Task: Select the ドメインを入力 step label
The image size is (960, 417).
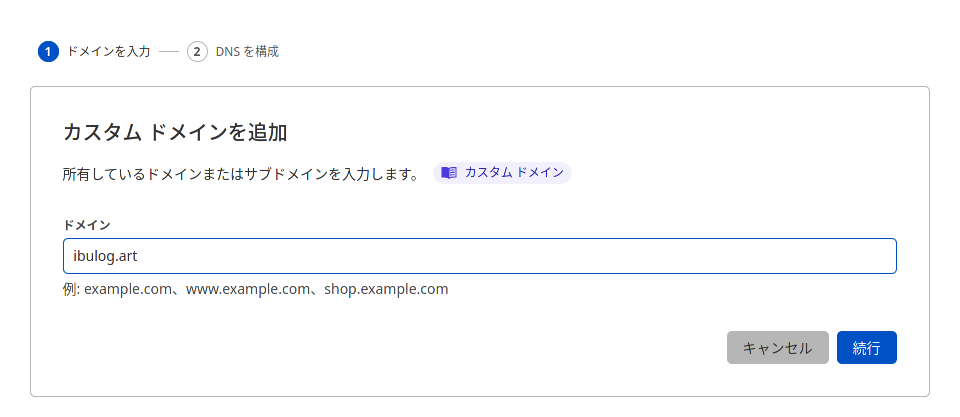Action: tap(108, 51)
